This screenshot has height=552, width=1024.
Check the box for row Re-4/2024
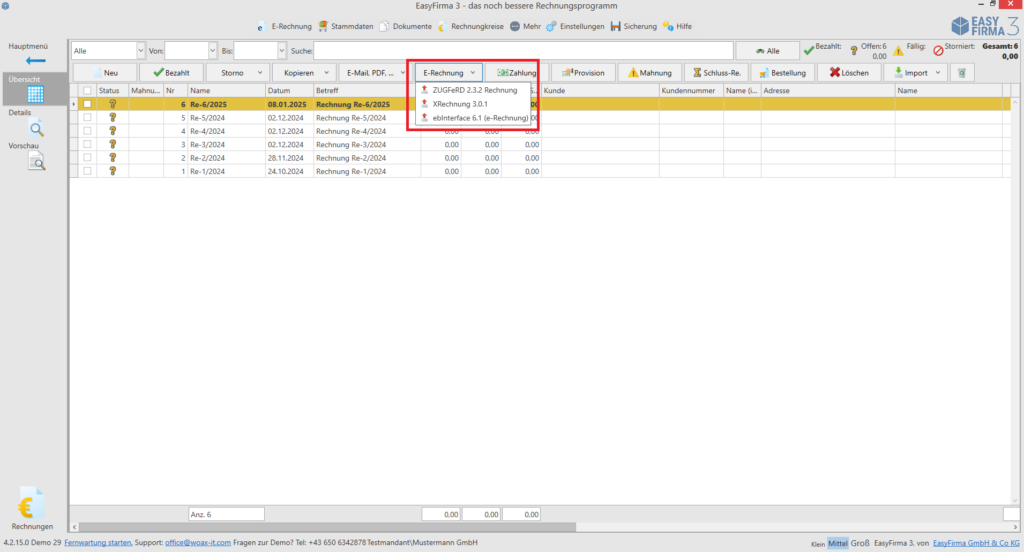pos(87,131)
